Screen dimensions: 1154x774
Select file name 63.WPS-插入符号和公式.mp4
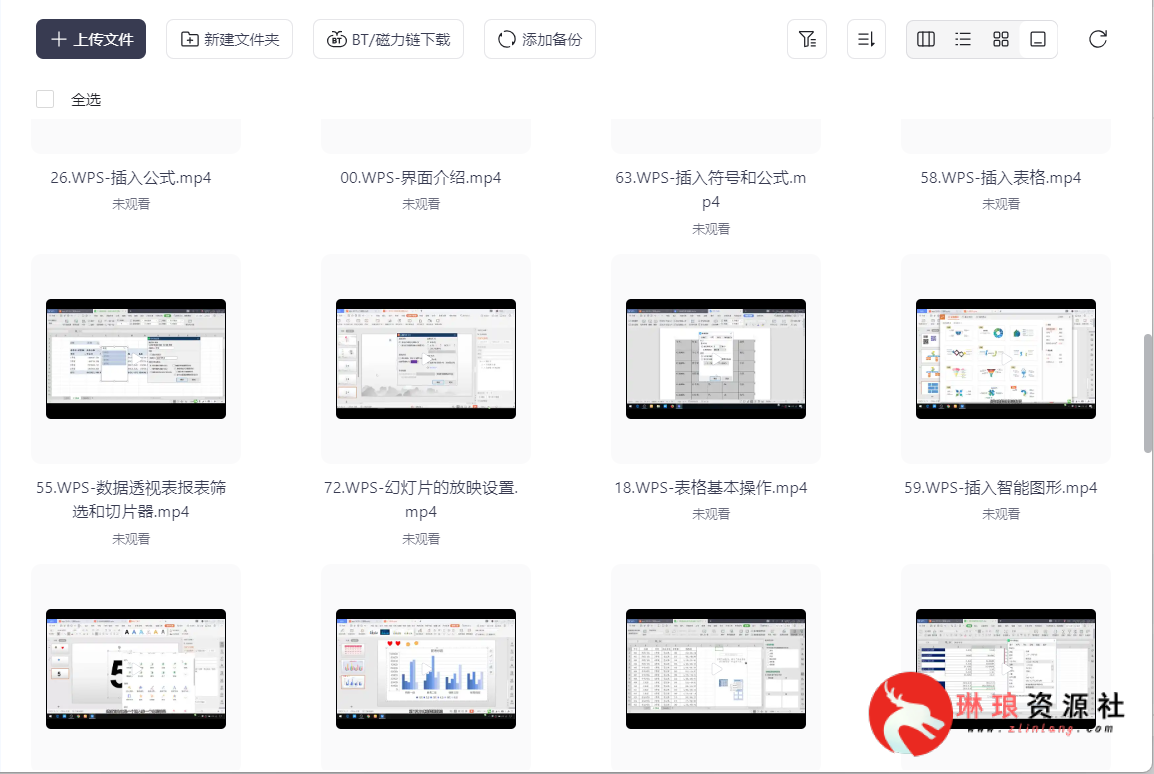711,189
